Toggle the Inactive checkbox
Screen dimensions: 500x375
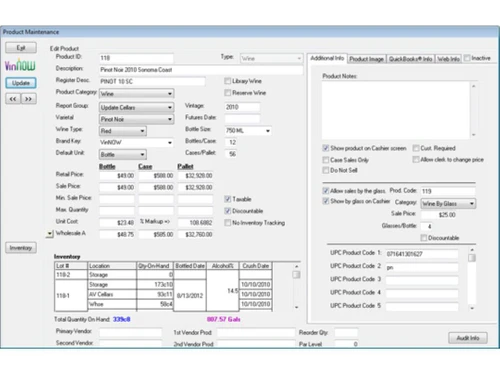(467, 58)
